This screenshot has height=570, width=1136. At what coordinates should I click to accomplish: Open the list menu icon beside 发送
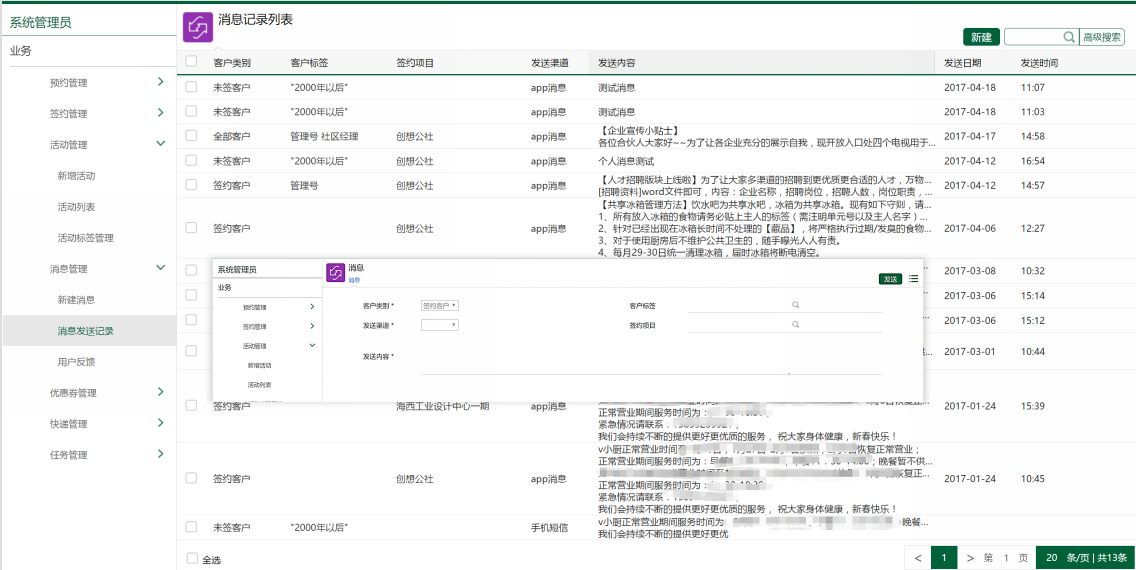[x=913, y=279]
